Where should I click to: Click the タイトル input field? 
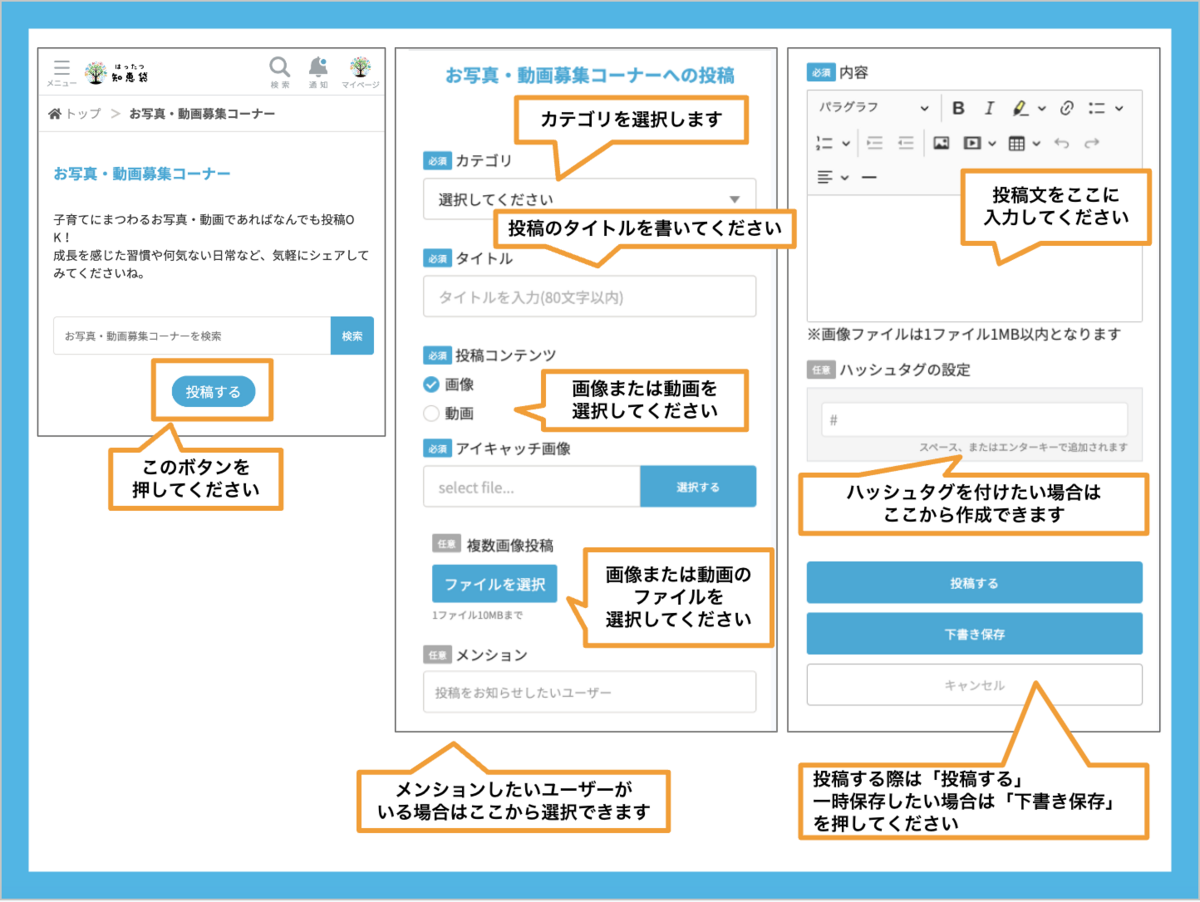pyautogui.click(x=589, y=297)
